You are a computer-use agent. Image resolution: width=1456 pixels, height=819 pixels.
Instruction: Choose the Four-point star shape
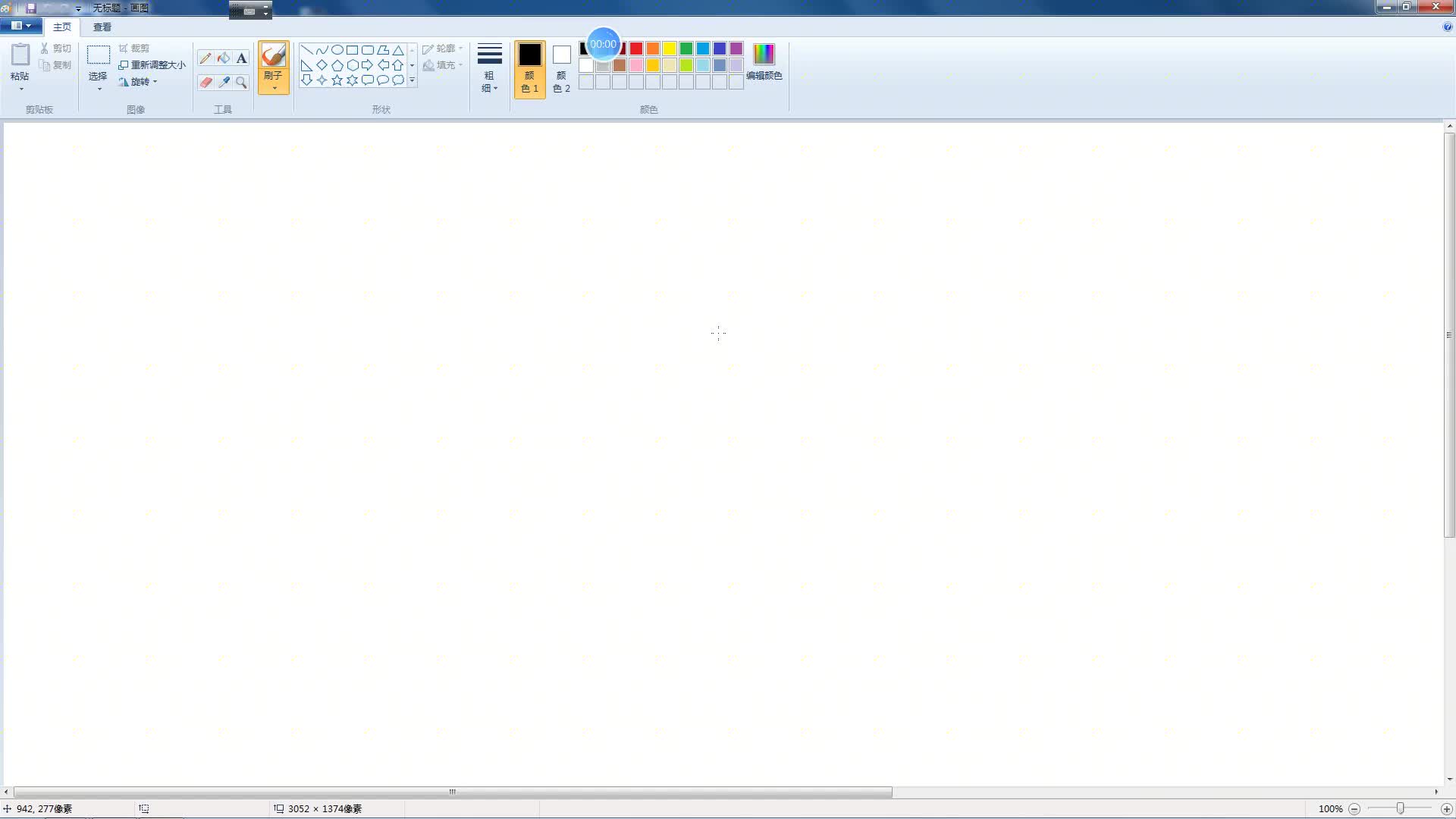point(322,80)
